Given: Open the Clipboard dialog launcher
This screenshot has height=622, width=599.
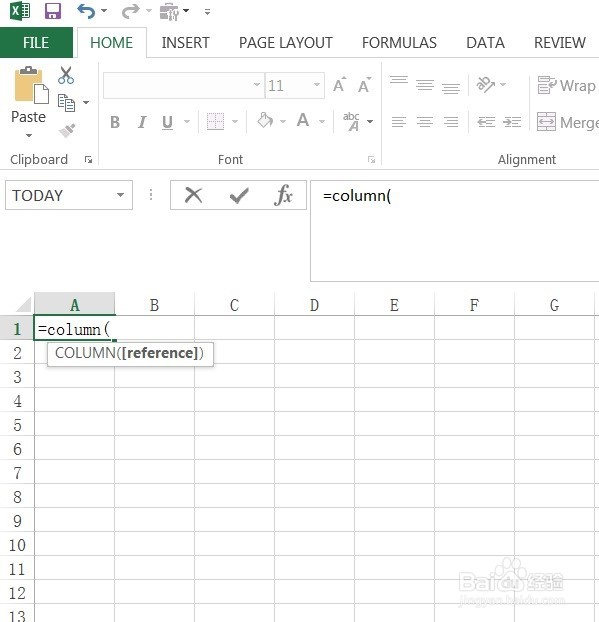Looking at the screenshot, I should [x=88, y=160].
